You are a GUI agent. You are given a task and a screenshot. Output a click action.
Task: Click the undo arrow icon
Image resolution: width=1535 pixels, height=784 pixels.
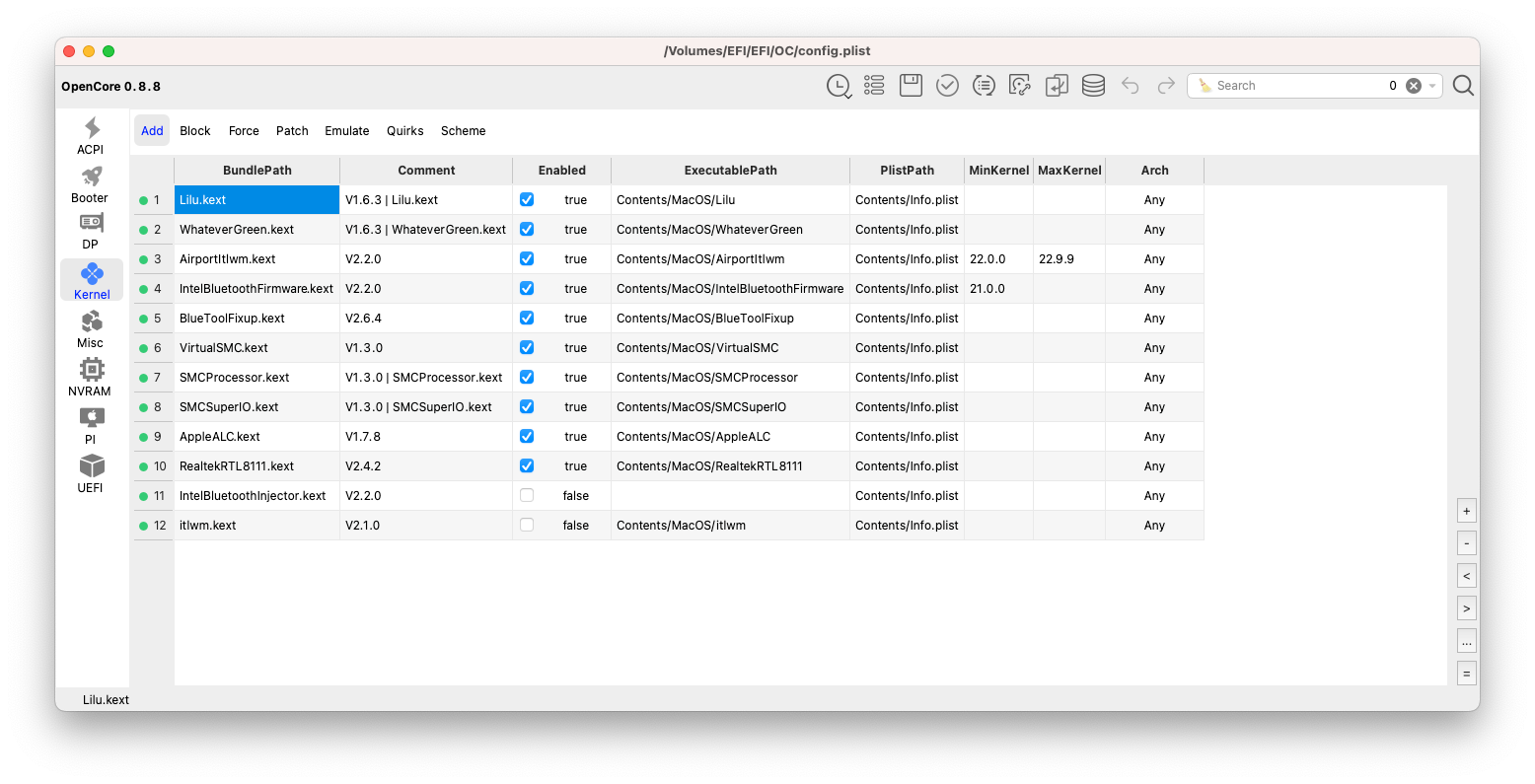tap(1131, 86)
